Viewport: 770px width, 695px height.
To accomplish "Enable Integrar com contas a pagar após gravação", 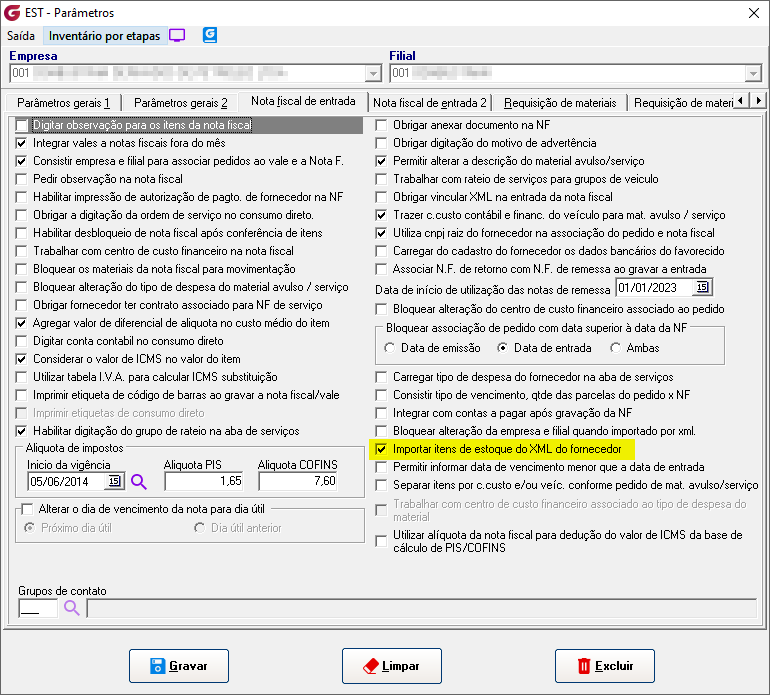I will 381,413.
